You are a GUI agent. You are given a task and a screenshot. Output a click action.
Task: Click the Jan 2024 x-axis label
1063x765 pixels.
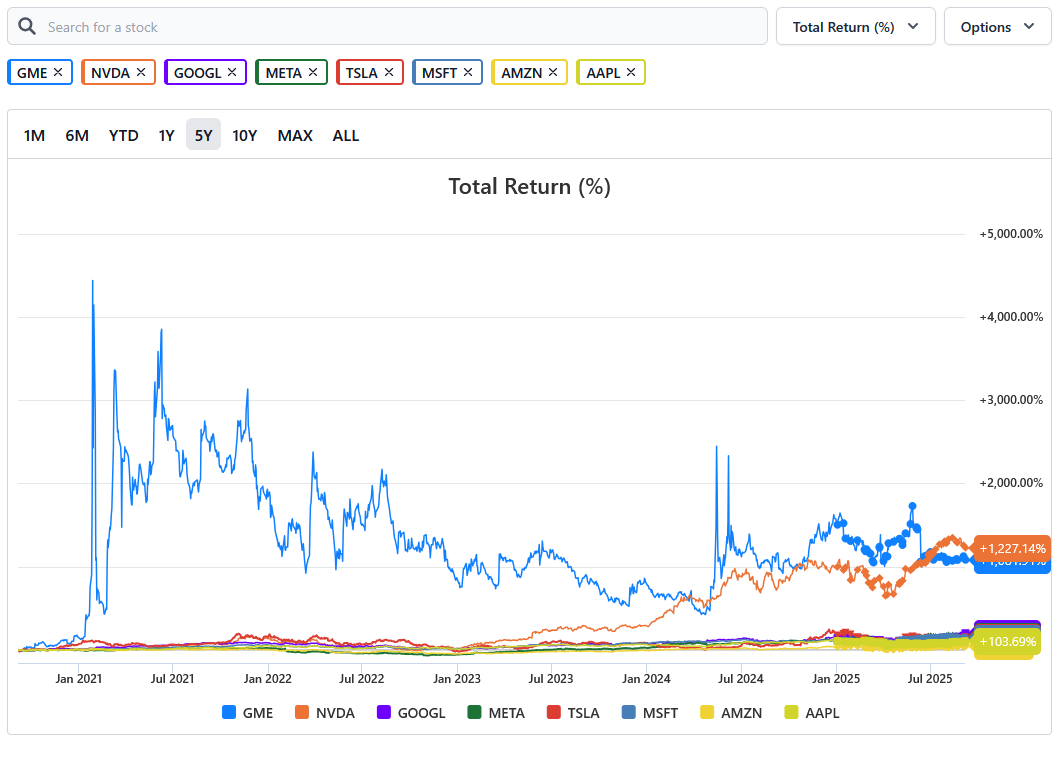[646, 679]
